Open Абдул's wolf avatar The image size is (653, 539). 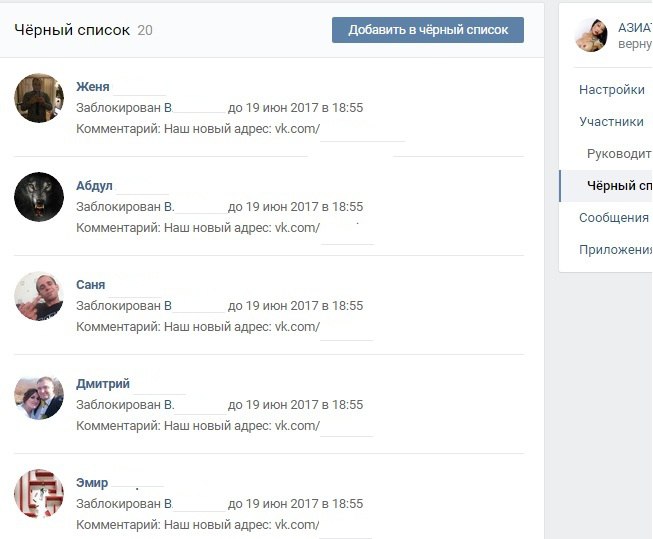click(39, 197)
